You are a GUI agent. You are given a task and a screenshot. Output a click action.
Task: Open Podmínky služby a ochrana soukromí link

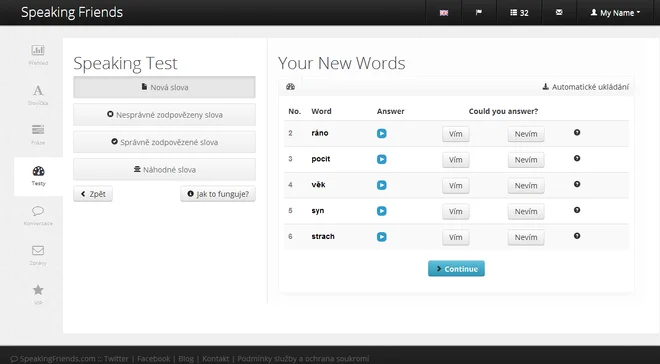pos(303,359)
